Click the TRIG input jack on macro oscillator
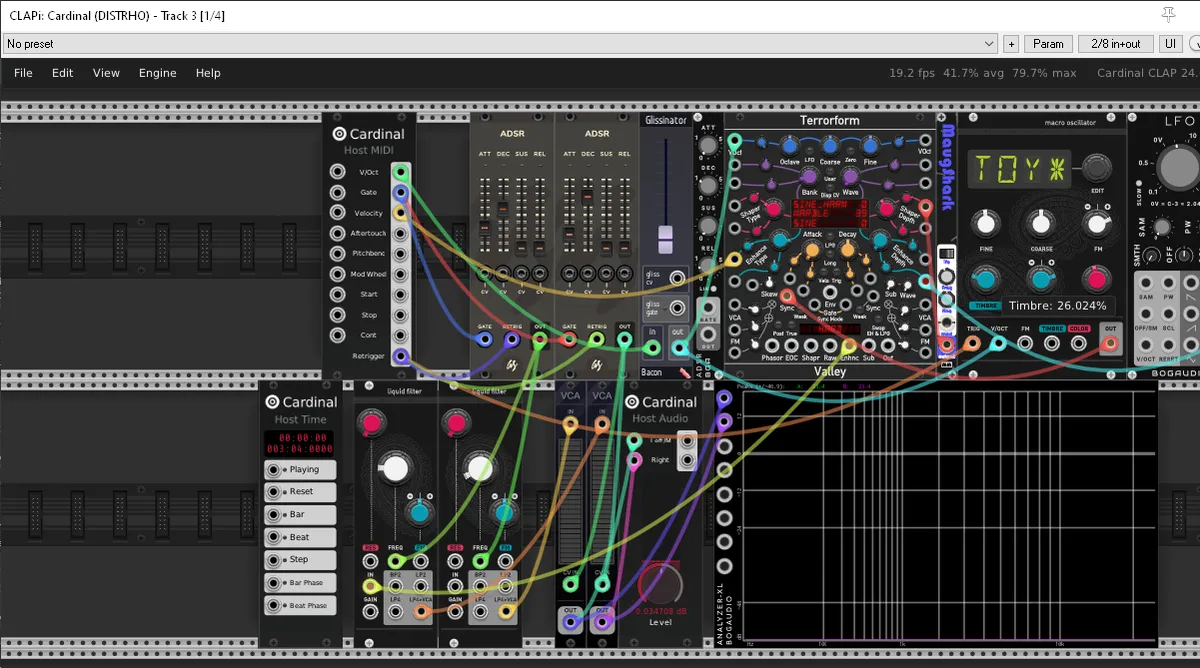The width and height of the screenshot is (1200, 668). point(973,343)
